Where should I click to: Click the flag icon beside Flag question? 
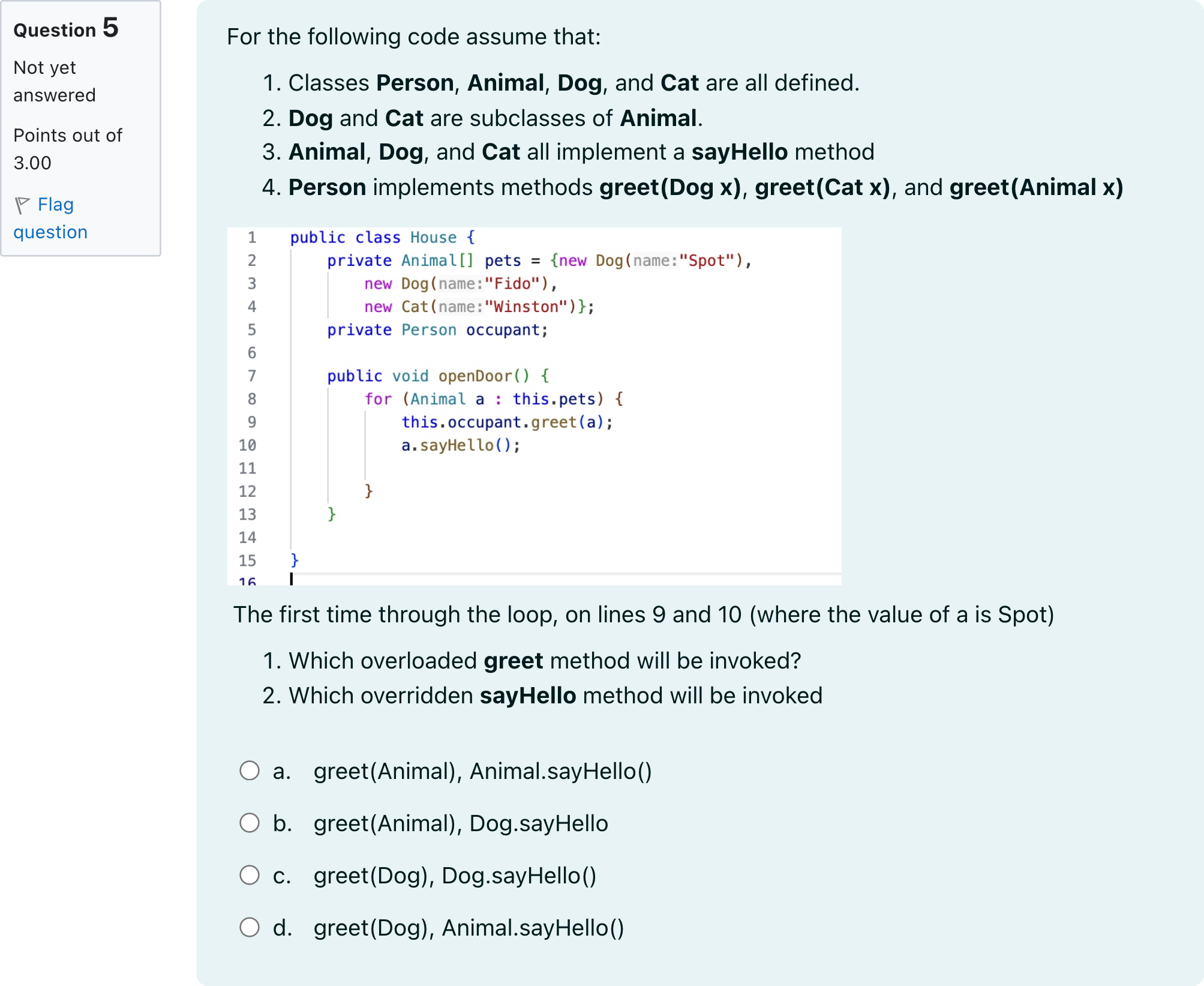coord(22,205)
